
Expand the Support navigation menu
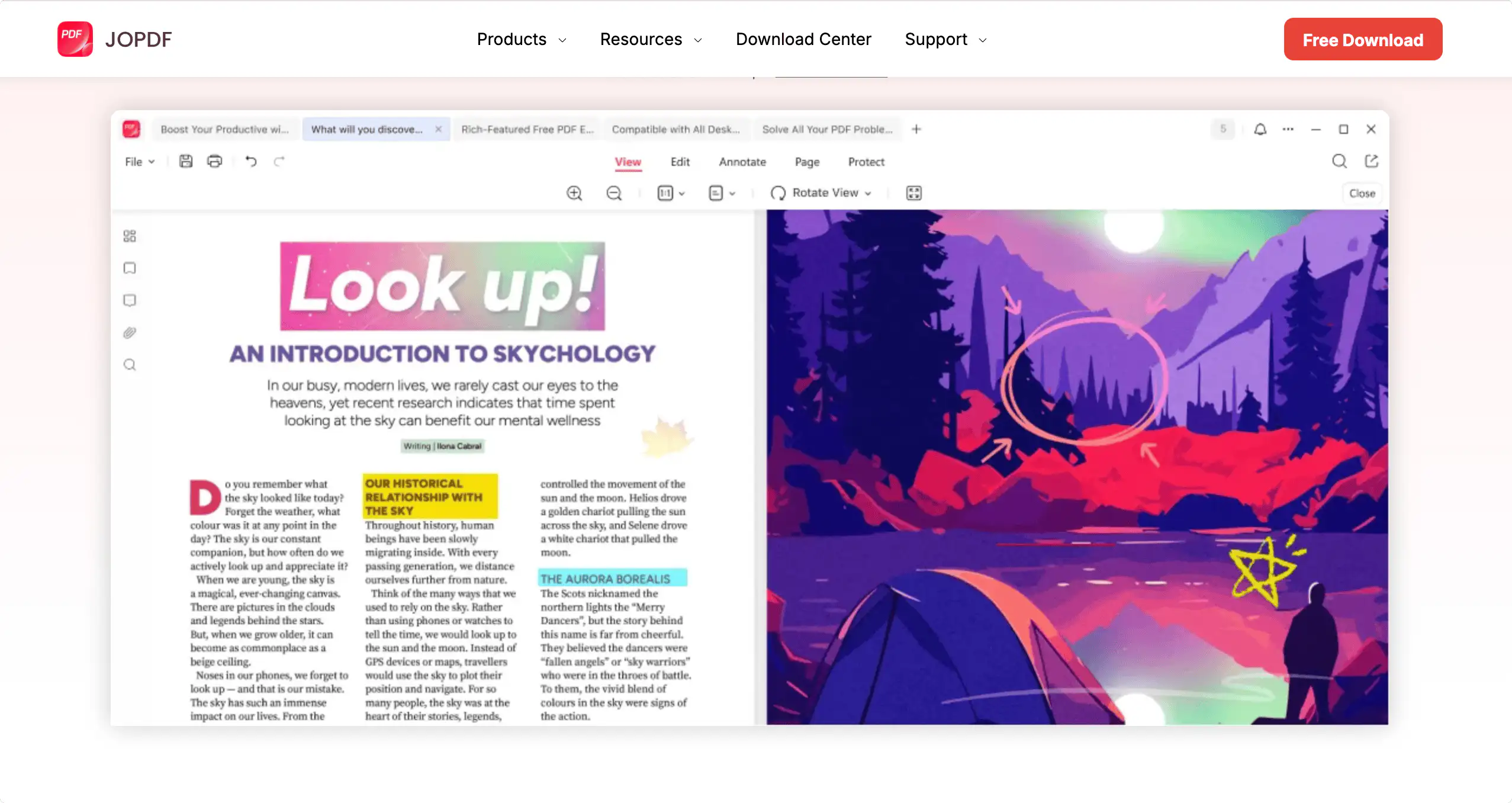tap(945, 40)
